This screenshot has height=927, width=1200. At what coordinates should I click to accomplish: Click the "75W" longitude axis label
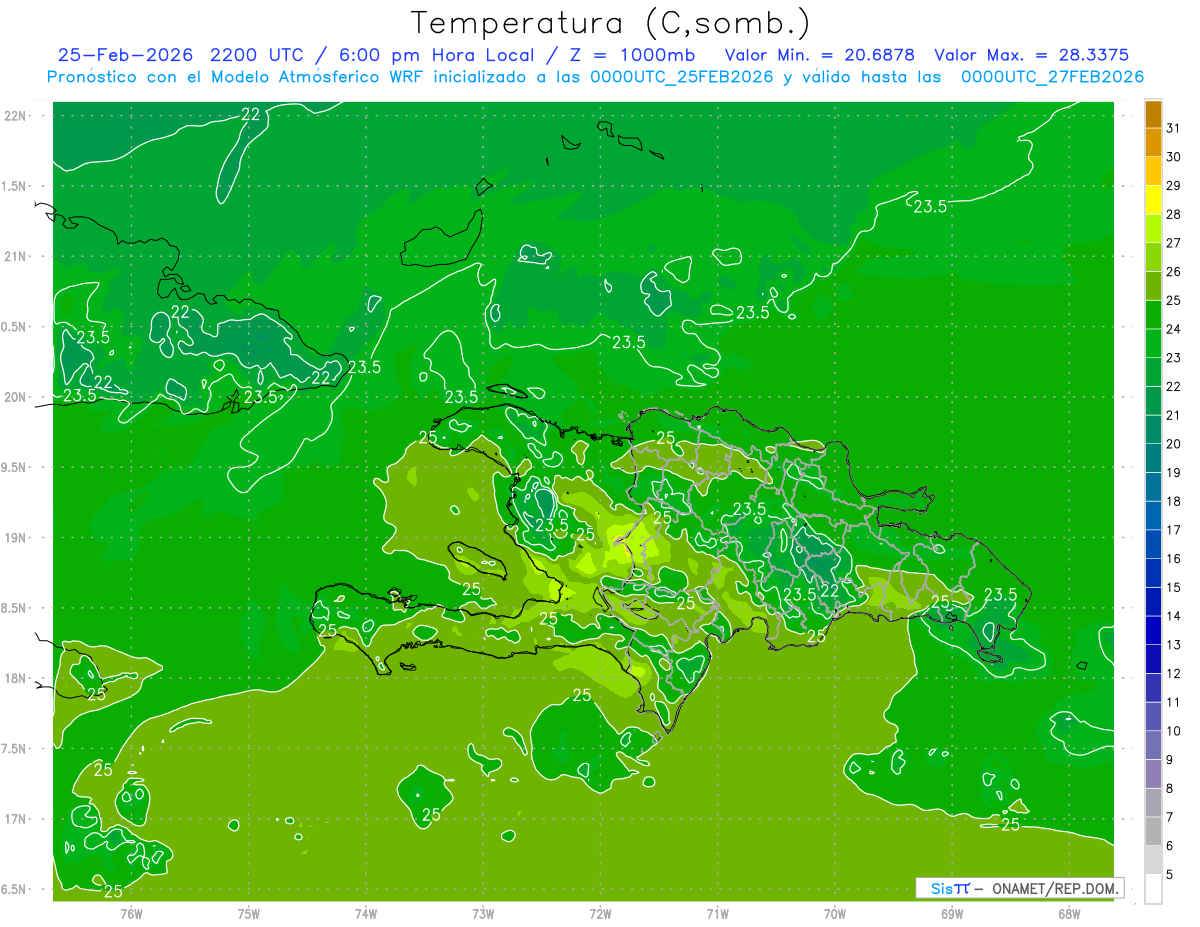point(248,913)
